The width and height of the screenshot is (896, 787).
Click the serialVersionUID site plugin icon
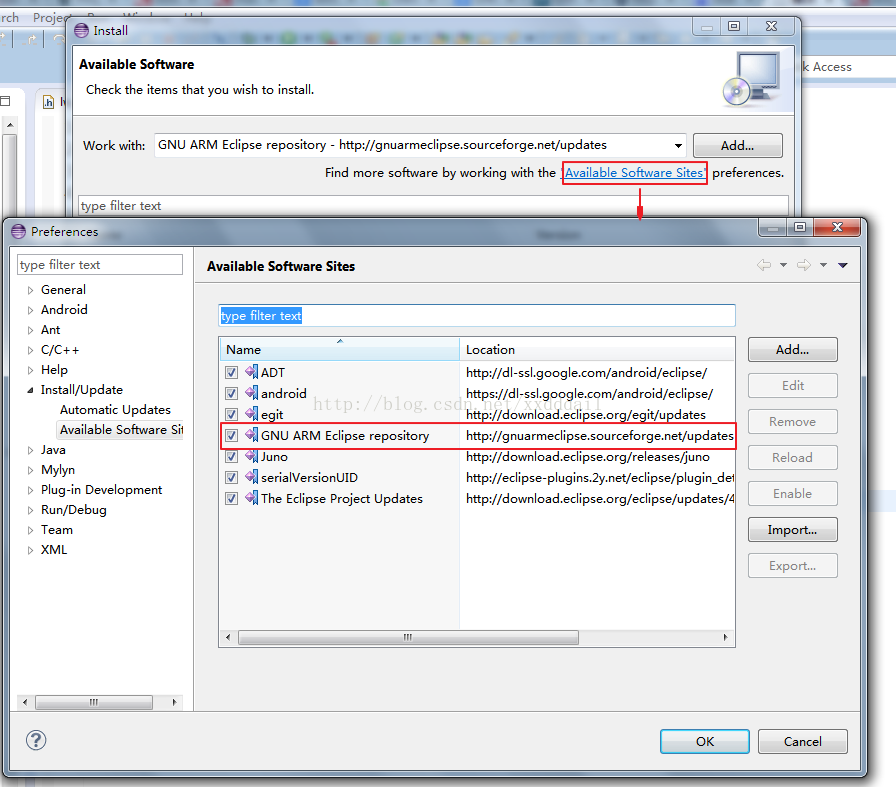point(251,477)
